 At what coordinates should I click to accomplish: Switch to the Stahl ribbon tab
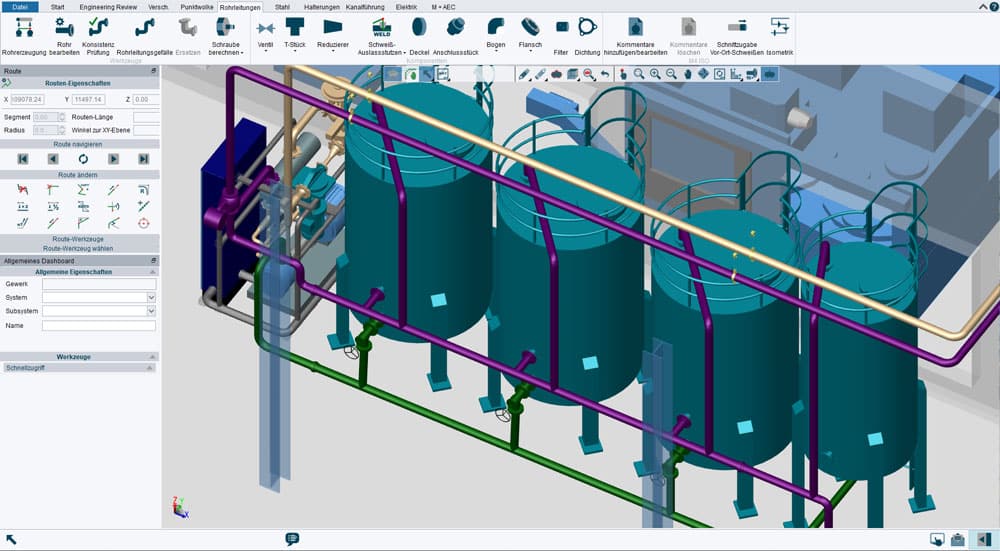[x=283, y=7]
